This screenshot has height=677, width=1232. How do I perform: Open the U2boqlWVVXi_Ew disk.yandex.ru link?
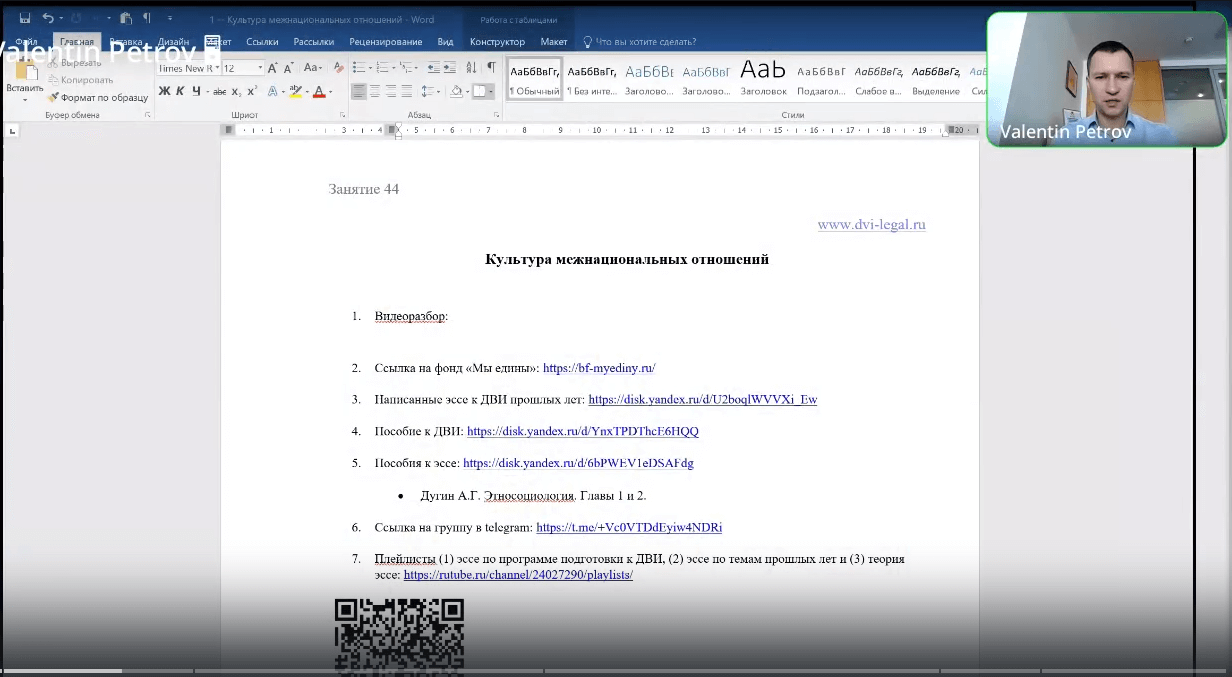pyautogui.click(x=703, y=400)
